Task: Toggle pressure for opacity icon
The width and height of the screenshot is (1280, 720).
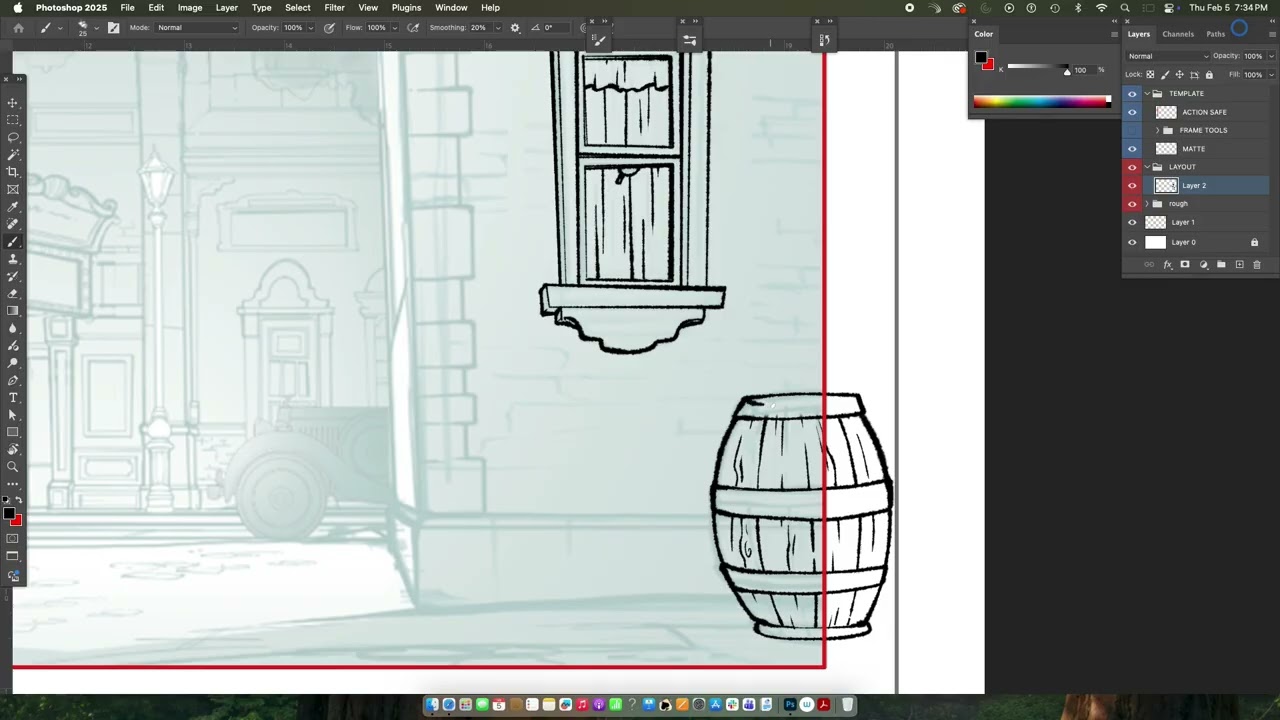Action: [330, 27]
